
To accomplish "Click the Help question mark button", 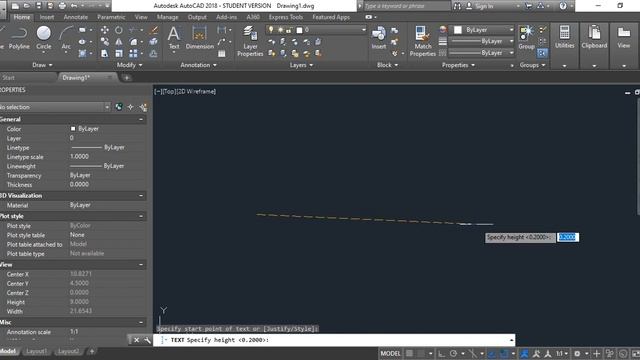I will [563, 6].
